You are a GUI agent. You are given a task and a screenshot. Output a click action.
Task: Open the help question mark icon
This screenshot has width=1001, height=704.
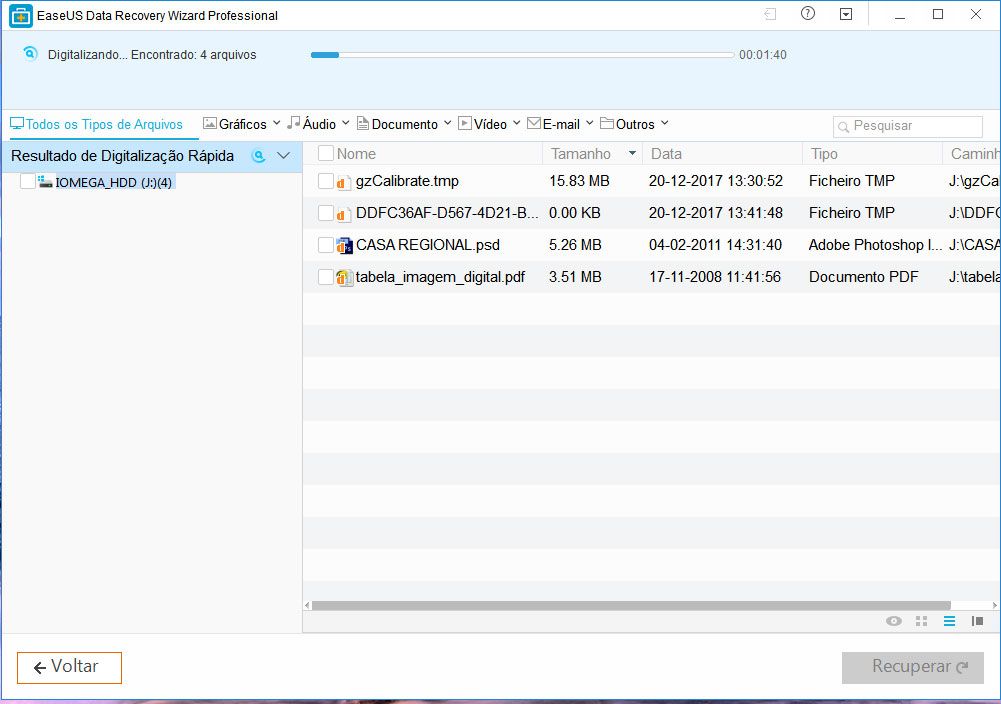[x=808, y=14]
